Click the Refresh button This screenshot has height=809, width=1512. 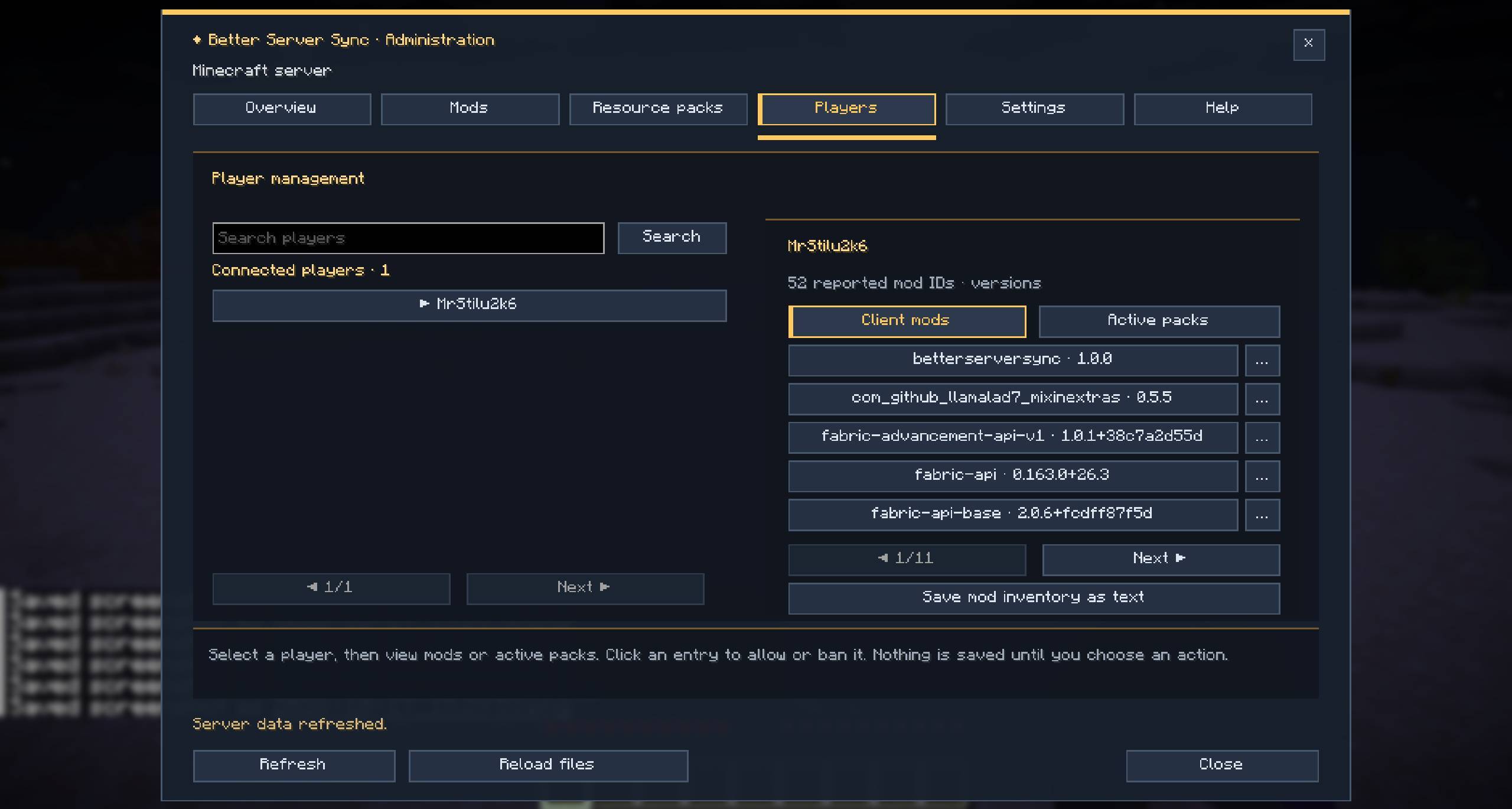pyautogui.click(x=294, y=766)
